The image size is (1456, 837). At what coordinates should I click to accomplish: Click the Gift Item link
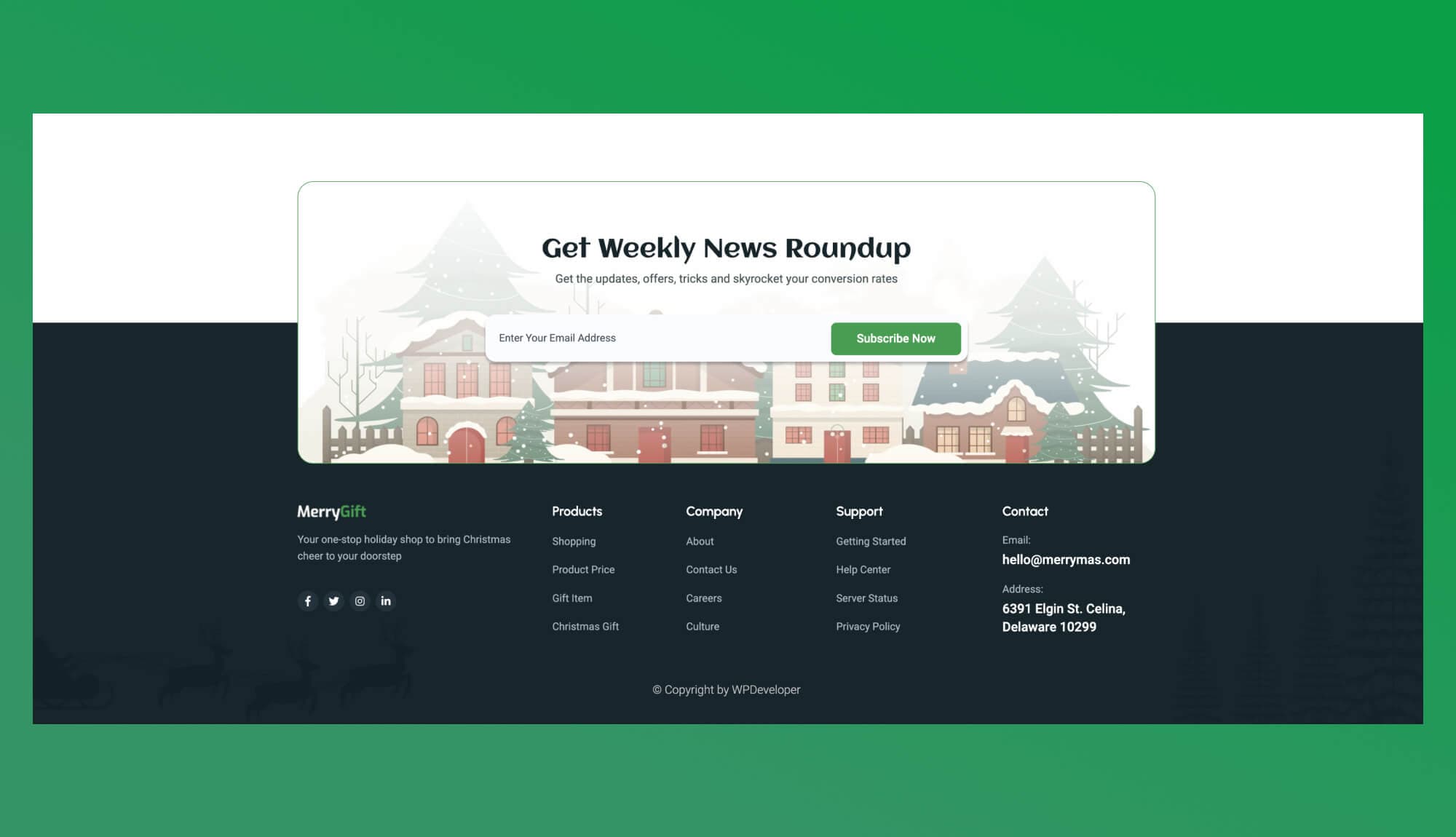(x=571, y=598)
